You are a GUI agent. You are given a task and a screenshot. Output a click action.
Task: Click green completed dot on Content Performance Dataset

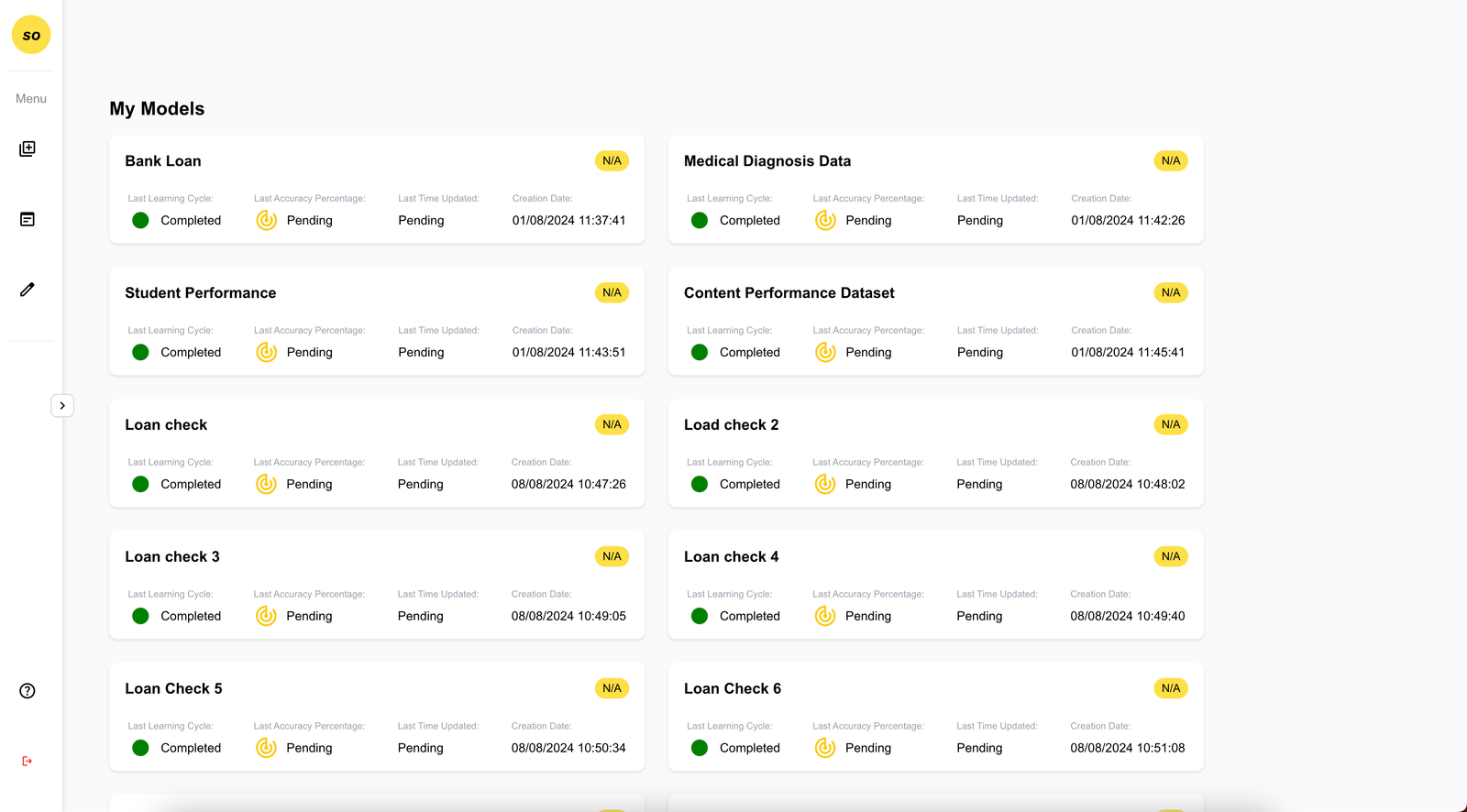coord(700,352)
